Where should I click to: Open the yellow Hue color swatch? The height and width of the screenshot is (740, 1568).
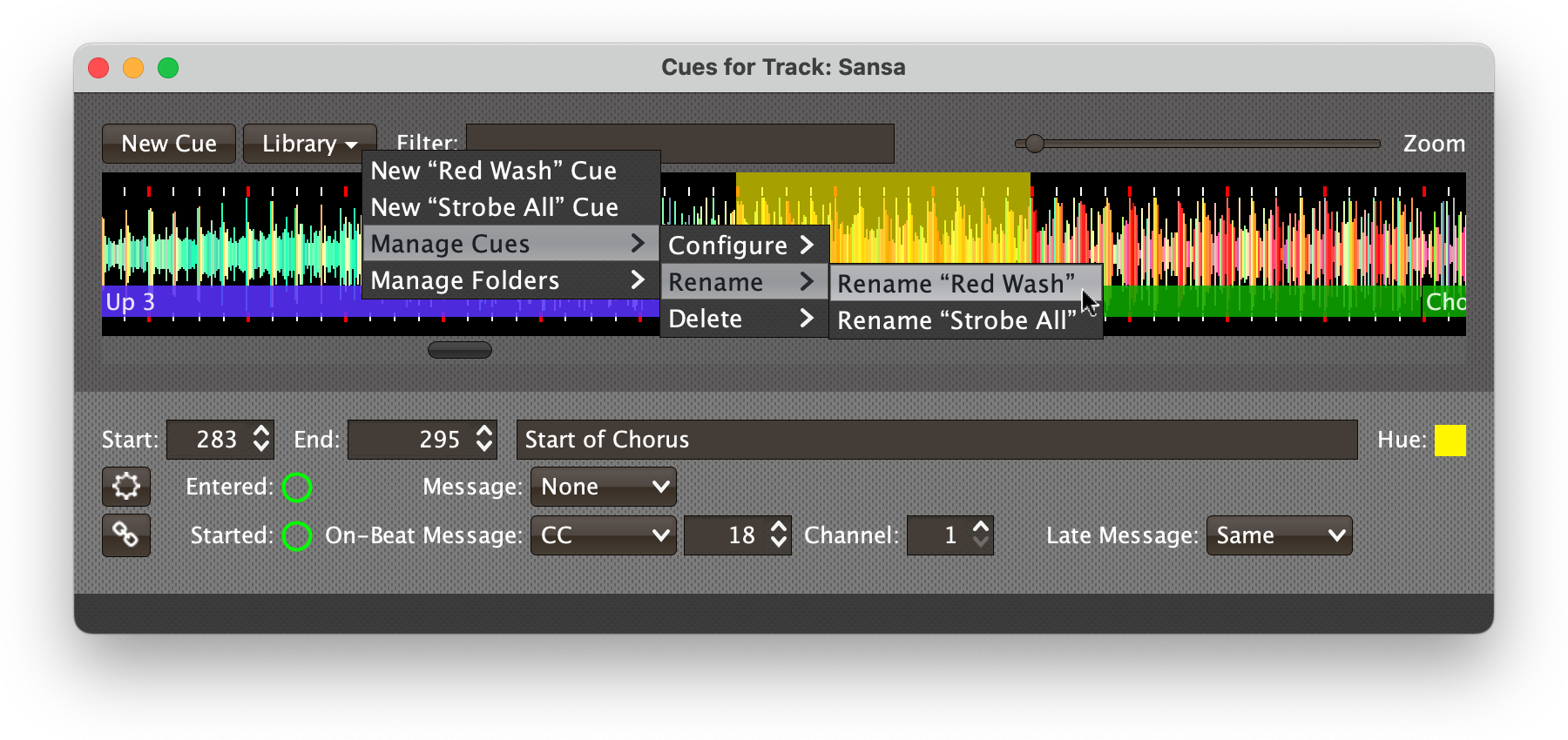click(1450, 440)
